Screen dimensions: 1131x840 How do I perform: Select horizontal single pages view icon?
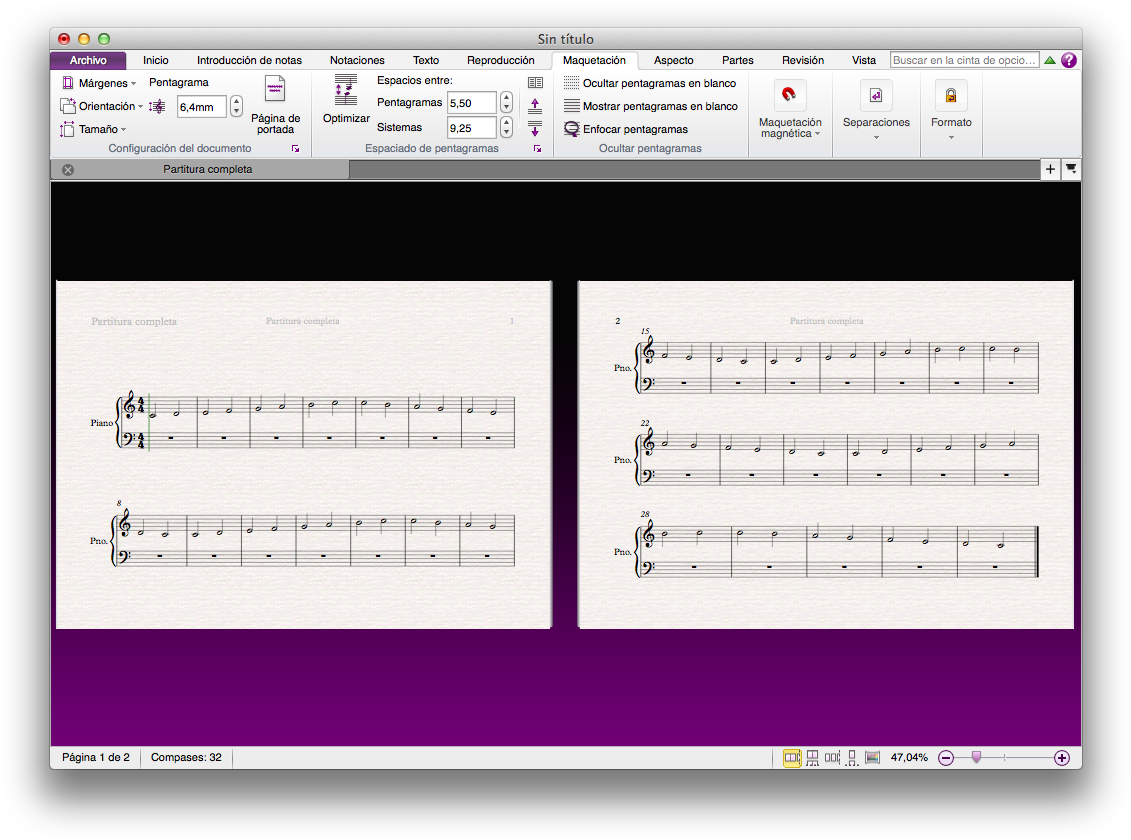tap(832, 758)
